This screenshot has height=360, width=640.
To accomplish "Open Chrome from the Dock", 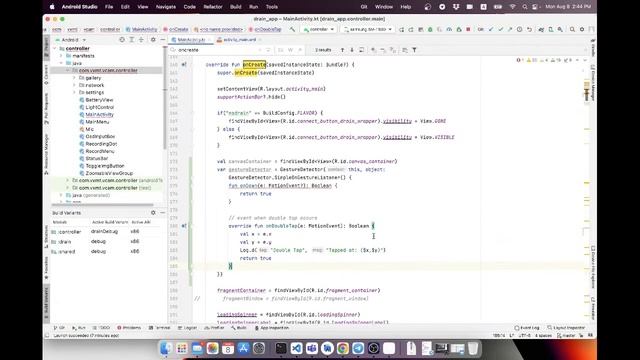I will tap(342, 348).
